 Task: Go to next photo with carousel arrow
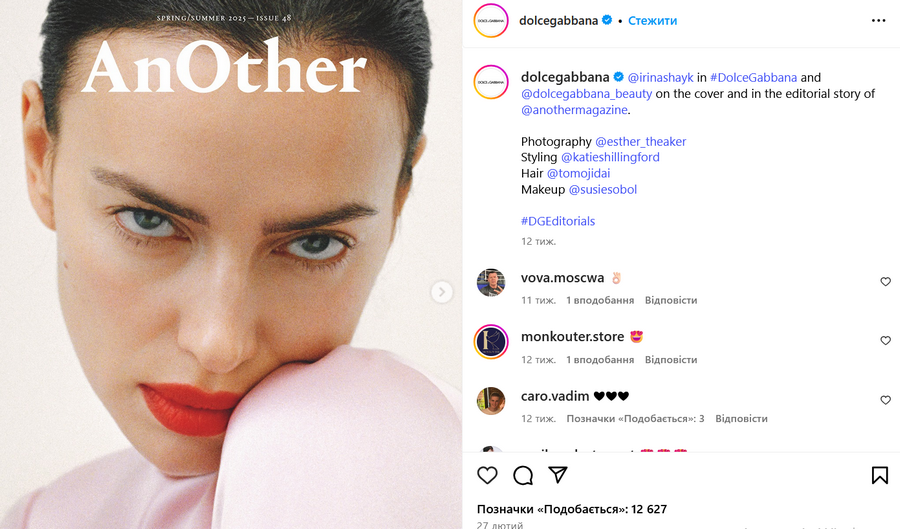(441, 292)
